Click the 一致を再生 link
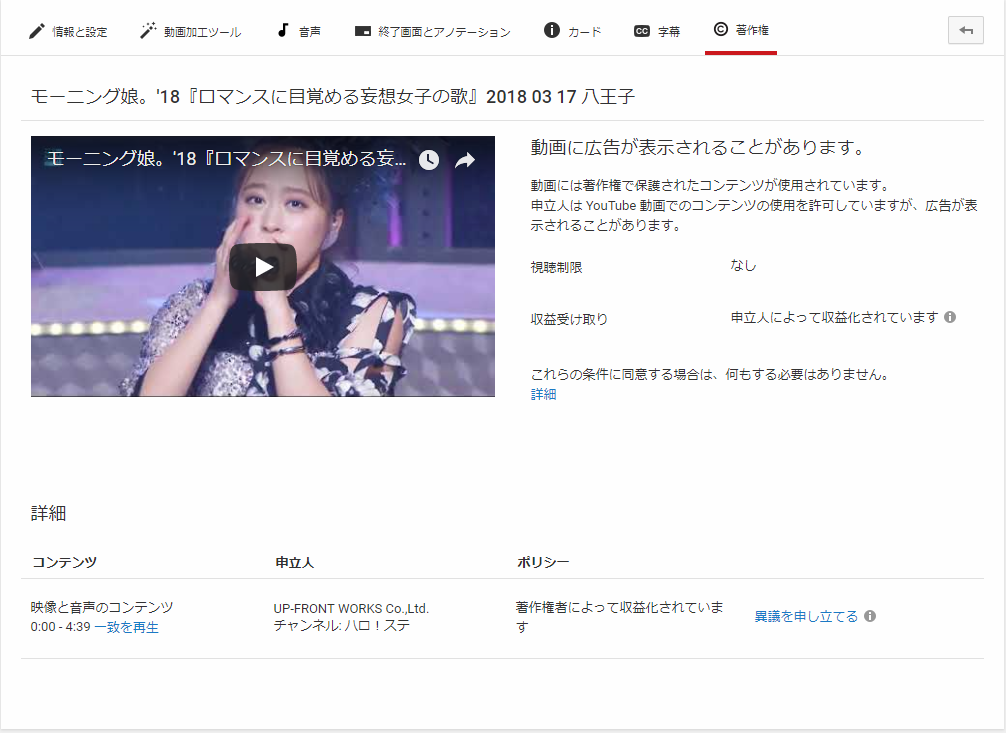The width and height of the screenshot is (1006, 733). (126, 628)
